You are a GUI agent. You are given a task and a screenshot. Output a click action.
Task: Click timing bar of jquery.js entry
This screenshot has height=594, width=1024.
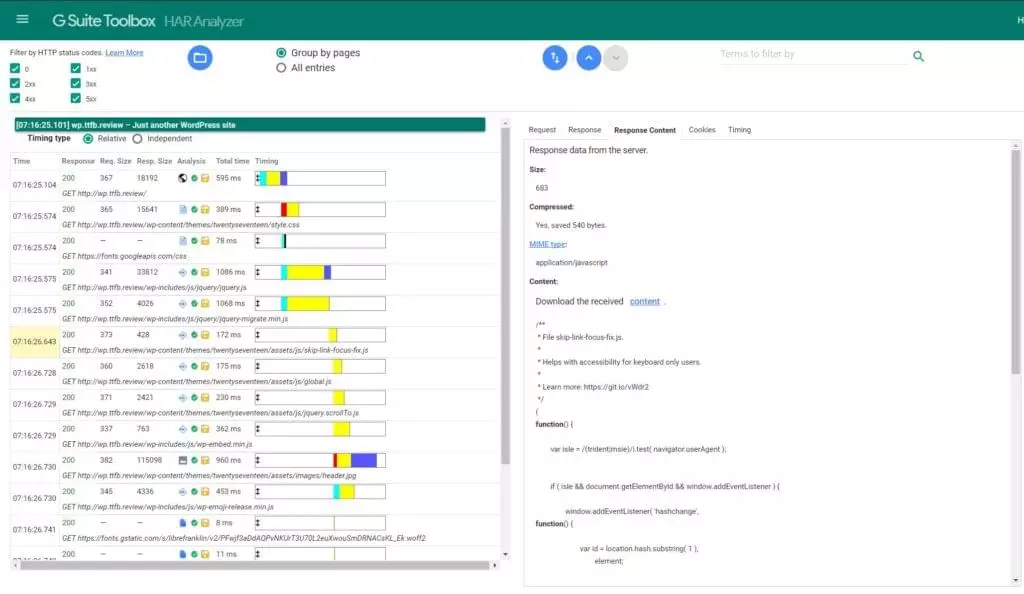[x=320, y=272]
